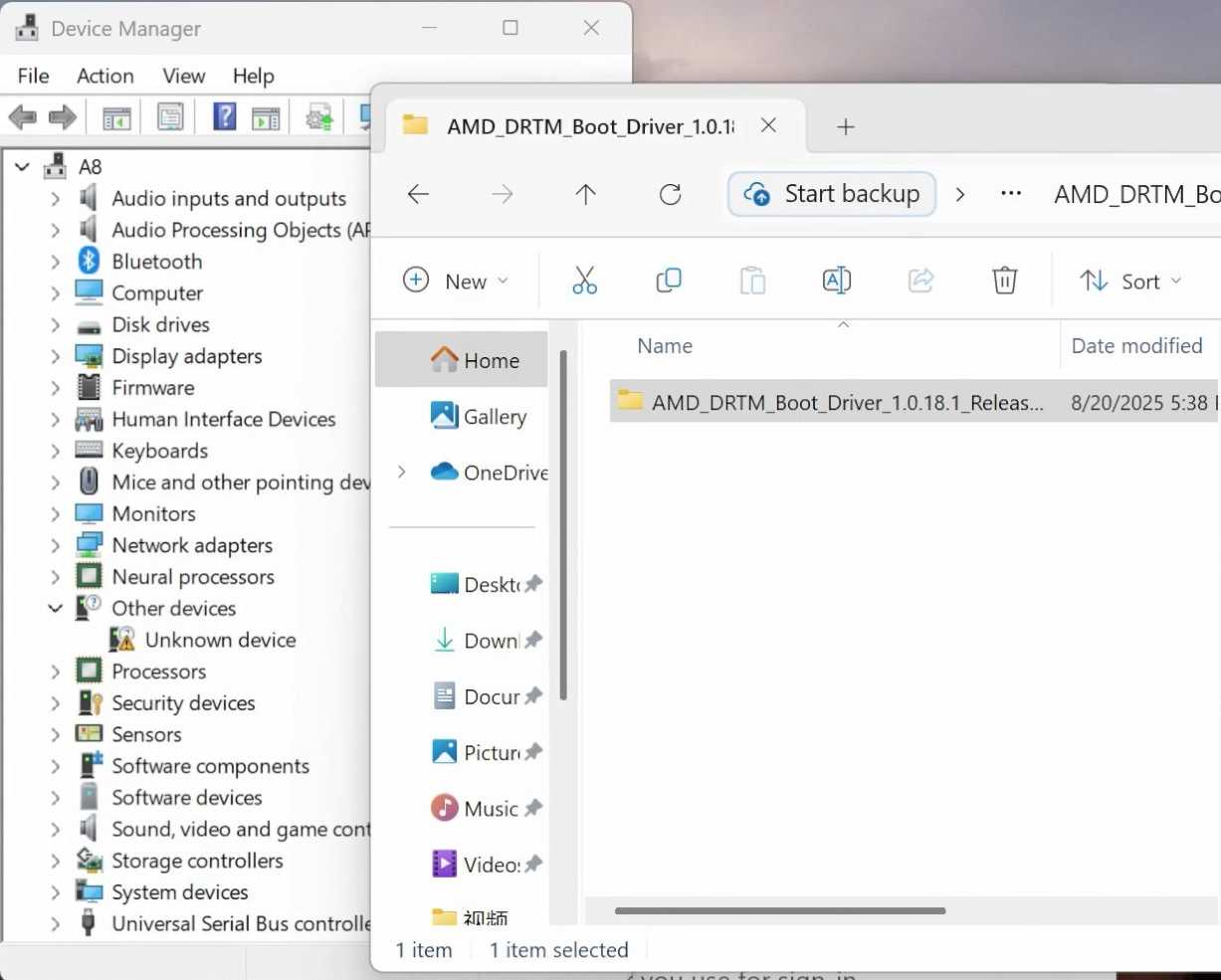The height and width of the screenshot is (980, 1221).
Task: Toggle the Show/Hide Action Pane toolbar icon
Action: (266, 118)
